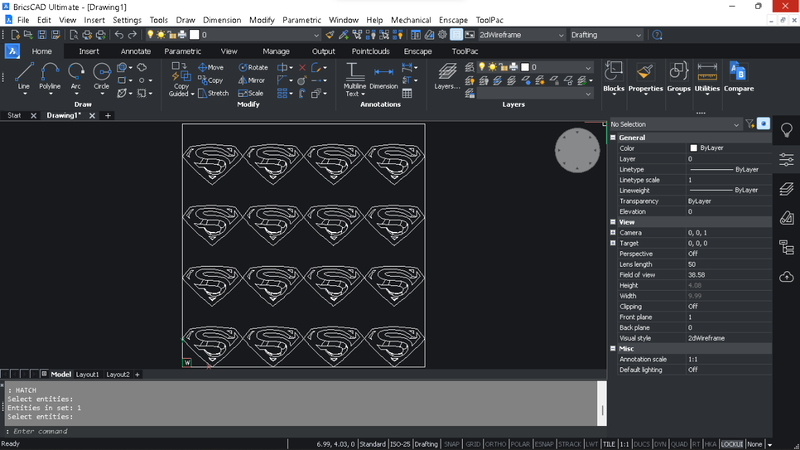Switch to the Annotate ribbon tab
The image size is (800, 450).
click(135, 51)
